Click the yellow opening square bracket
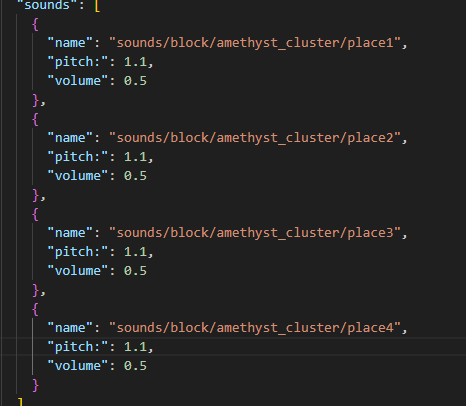Screen dimensions: 466x406 click(97, 6)
